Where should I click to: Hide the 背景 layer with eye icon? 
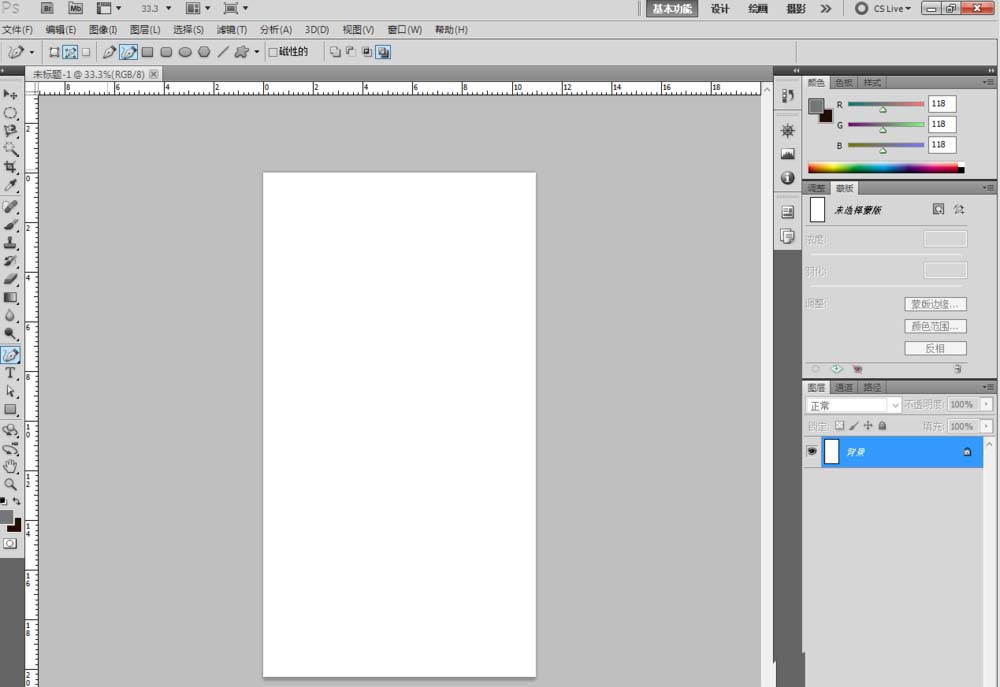pyautogui.click(x=812, y=451)
